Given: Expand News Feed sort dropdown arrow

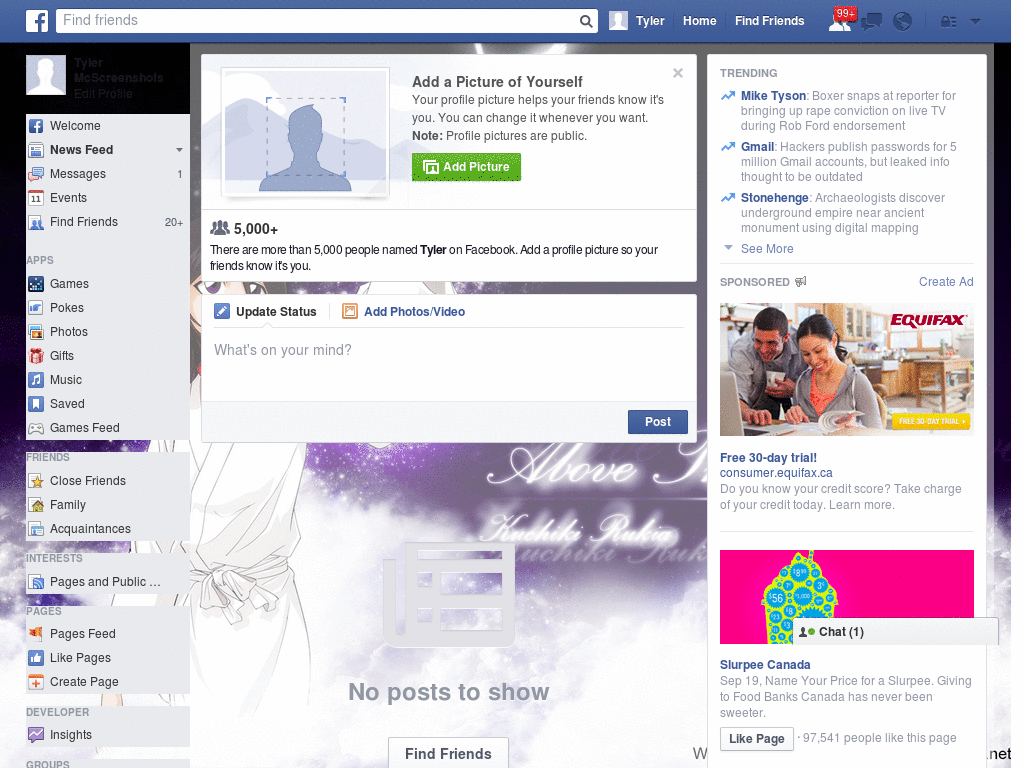Looking at the screenshot, I should tap(179, 150).
